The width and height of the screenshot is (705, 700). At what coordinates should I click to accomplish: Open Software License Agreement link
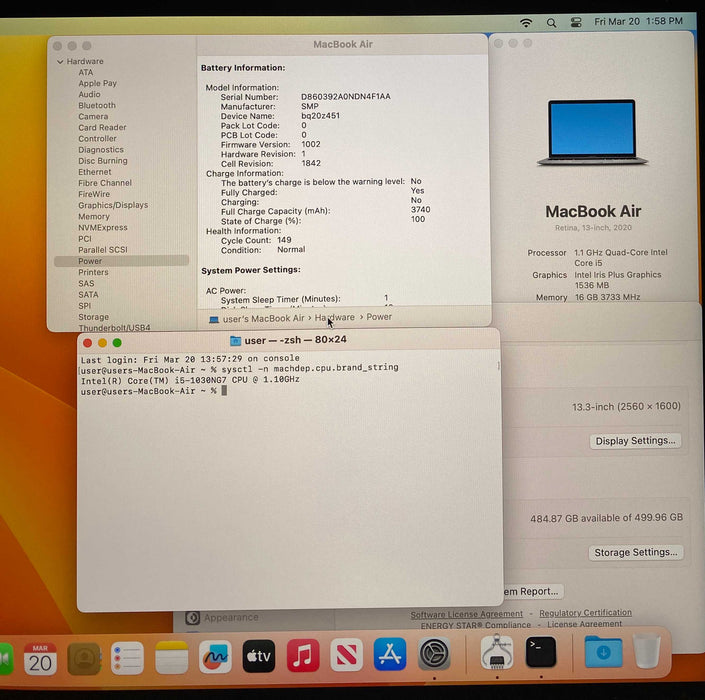(466, 614)
